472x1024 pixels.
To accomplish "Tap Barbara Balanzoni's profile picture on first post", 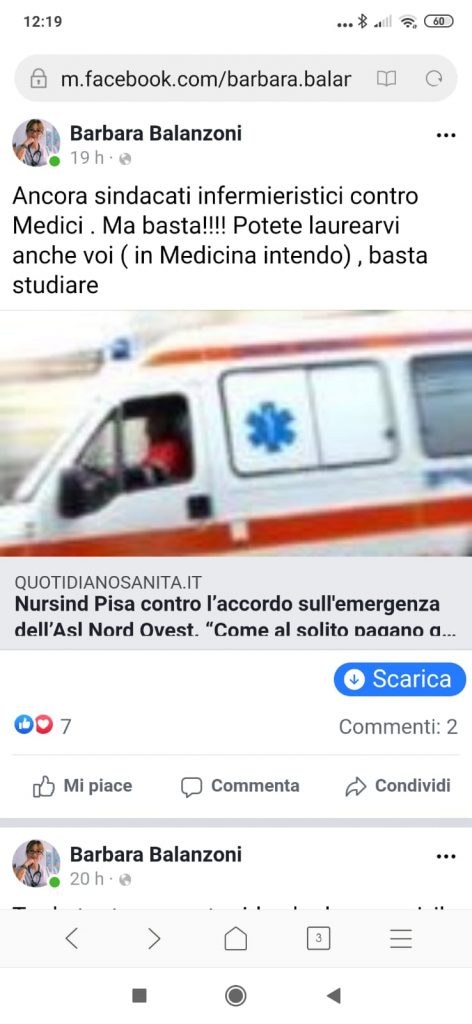I will (36, 143).
